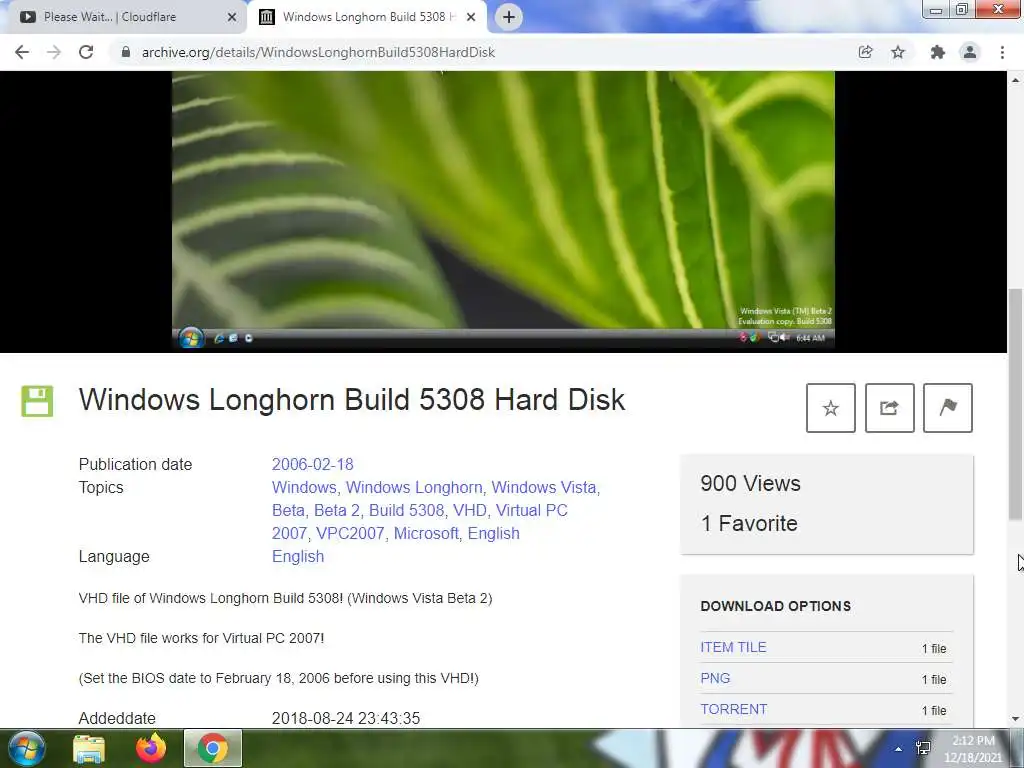This screenshot has width=1024, height=768.
Task: Click the browser forward arrow
Action: [x=54, y=52]
